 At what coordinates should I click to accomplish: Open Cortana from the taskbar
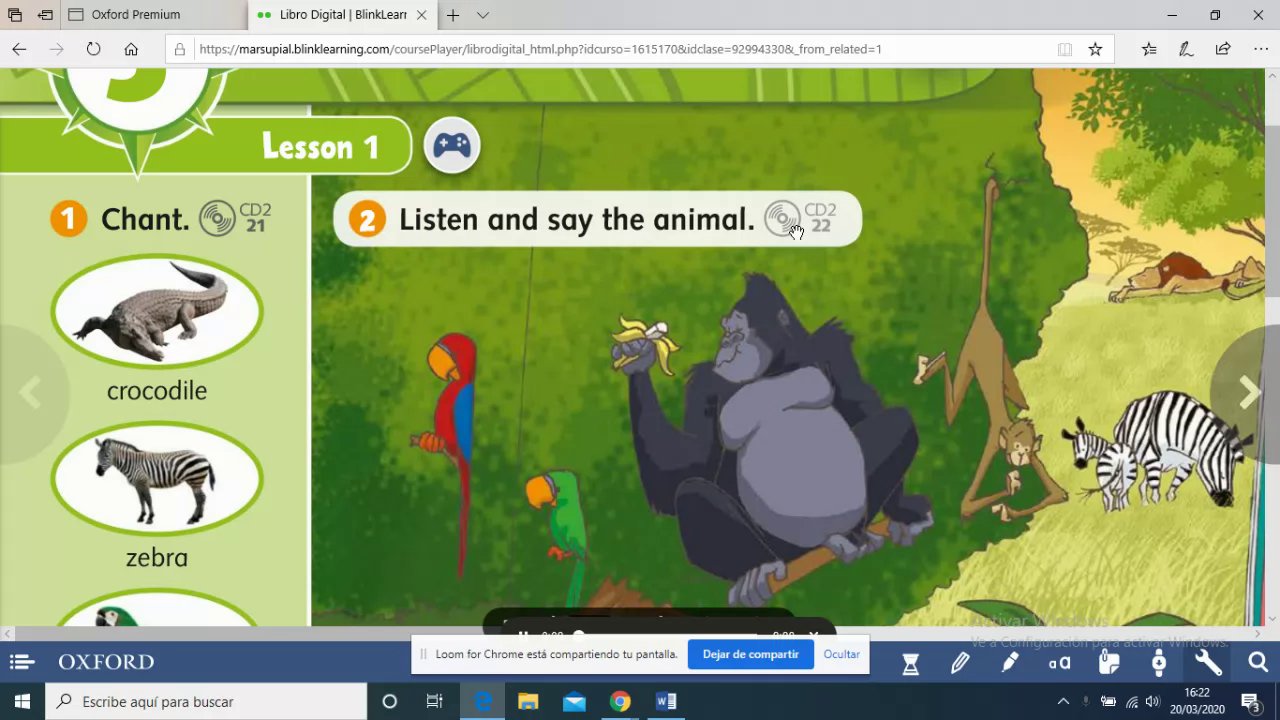[390, 702]
